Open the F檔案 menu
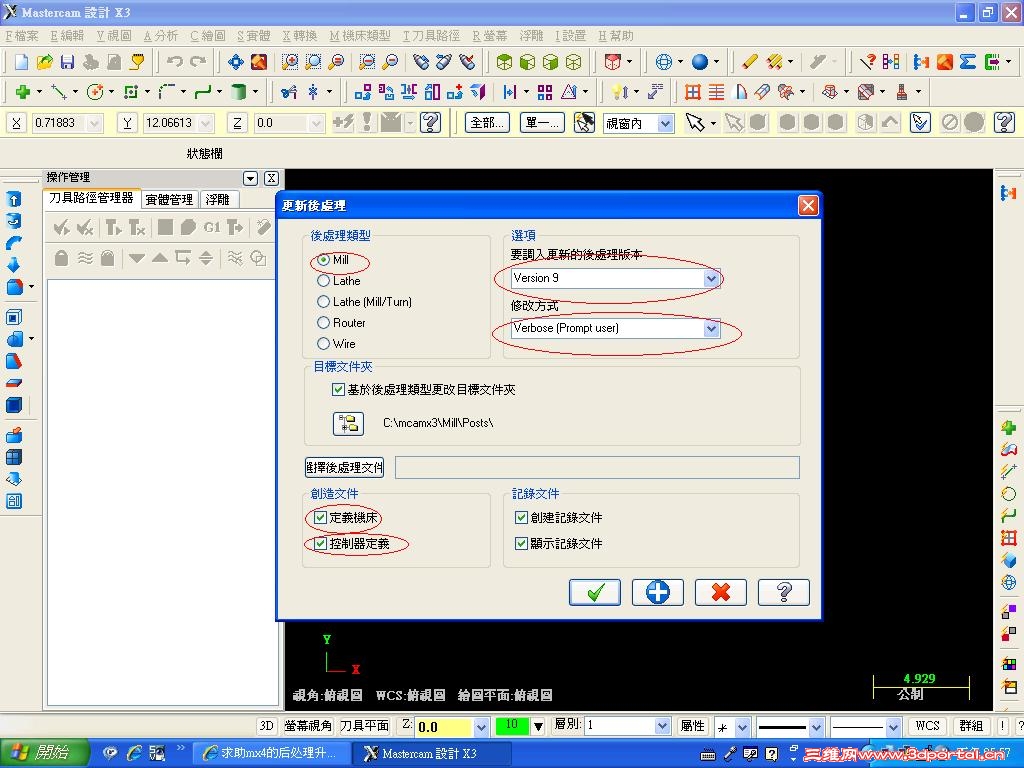 pos(22,36)
